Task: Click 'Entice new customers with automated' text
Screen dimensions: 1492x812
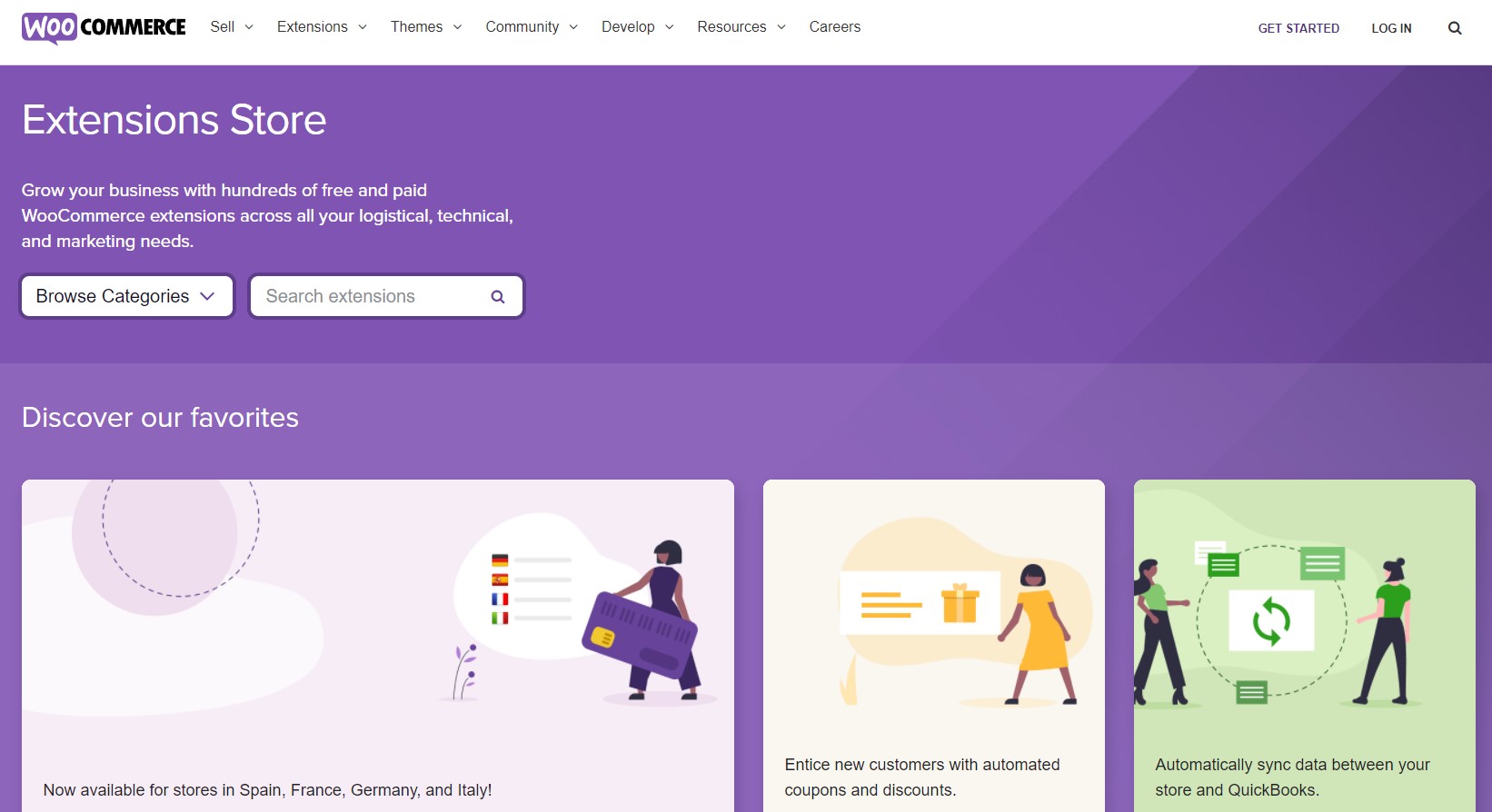Action: (922, 765)
